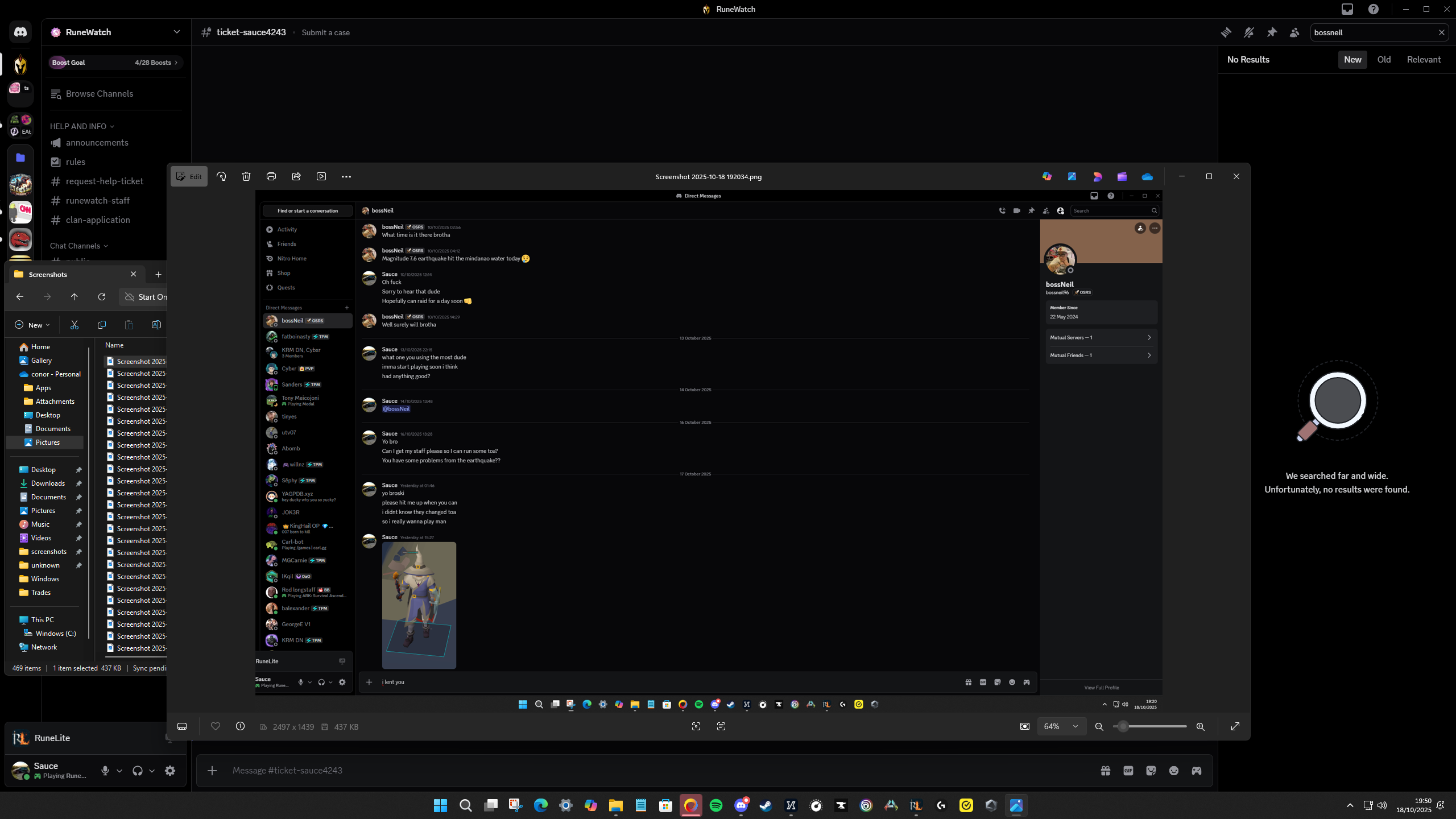
Task: Rotate the image in Photos viewer
Action: click(x=221, y=176)
